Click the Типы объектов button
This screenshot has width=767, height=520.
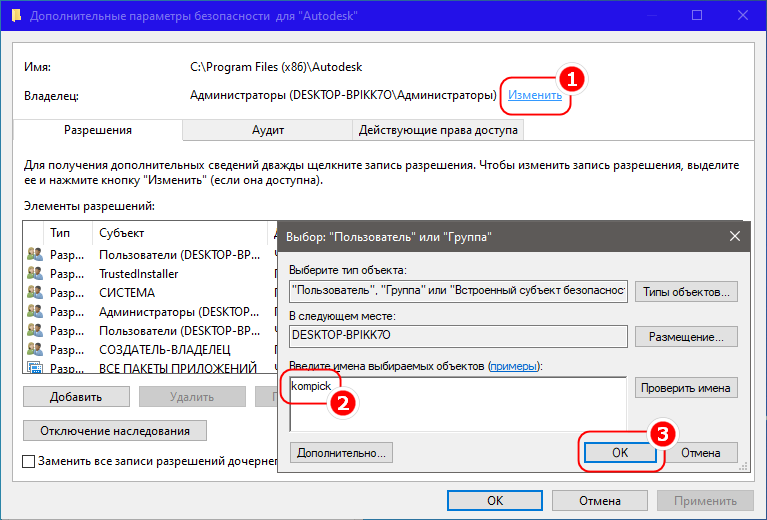(686, 292)
